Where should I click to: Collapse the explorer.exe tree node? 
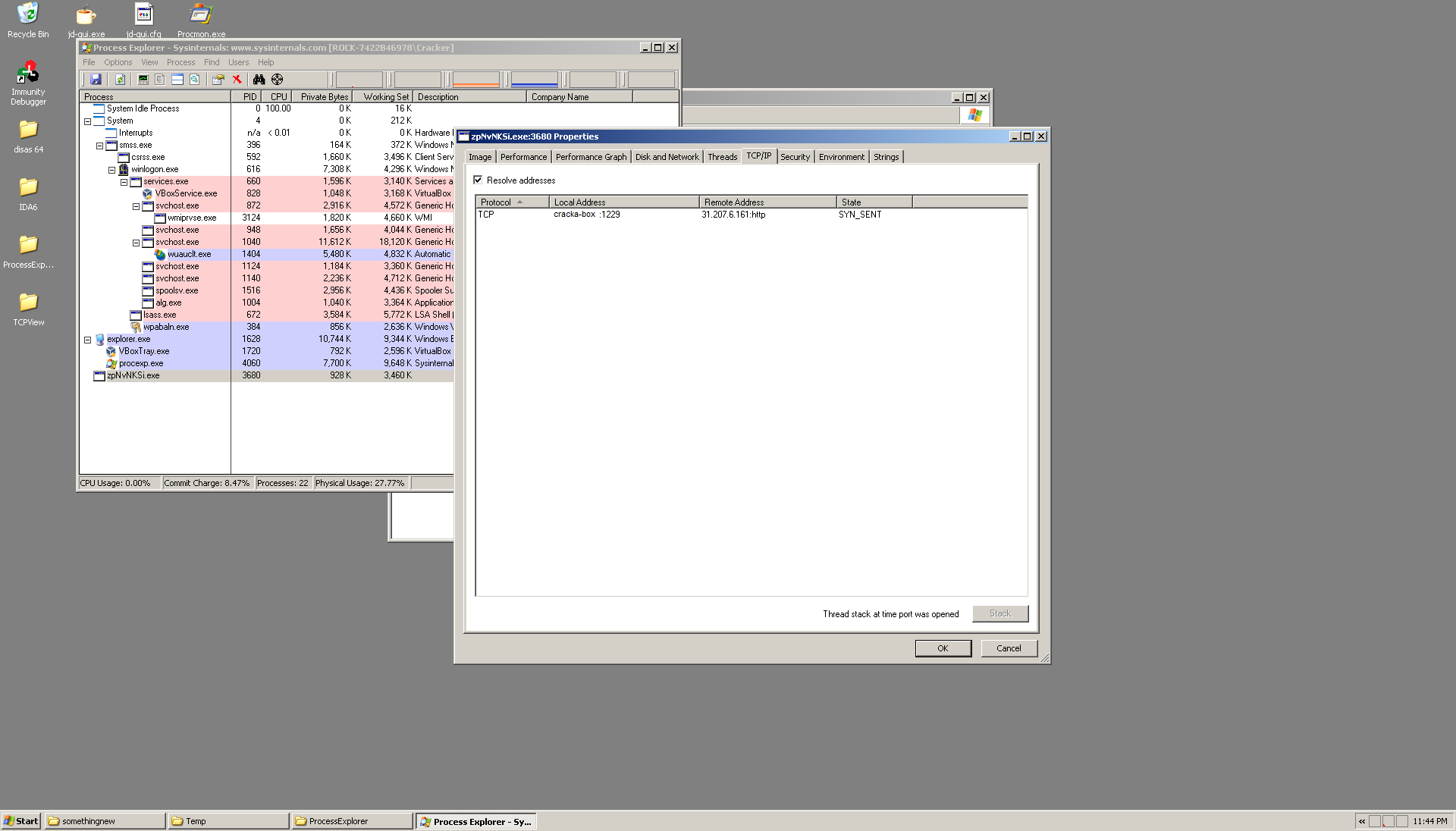[87, 340]
